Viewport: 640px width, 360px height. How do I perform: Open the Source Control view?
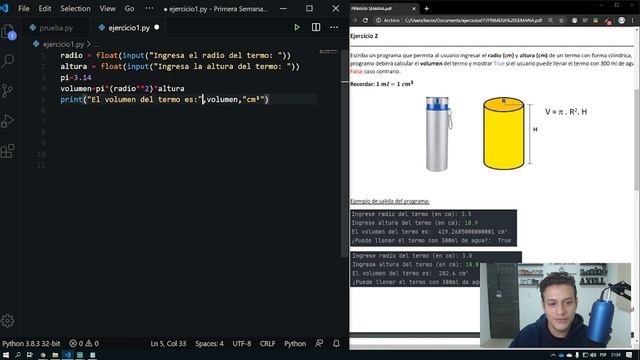8,91
